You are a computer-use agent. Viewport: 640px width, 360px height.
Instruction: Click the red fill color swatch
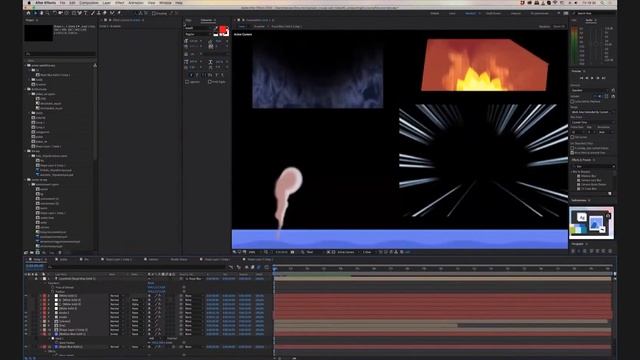(223, 29)
